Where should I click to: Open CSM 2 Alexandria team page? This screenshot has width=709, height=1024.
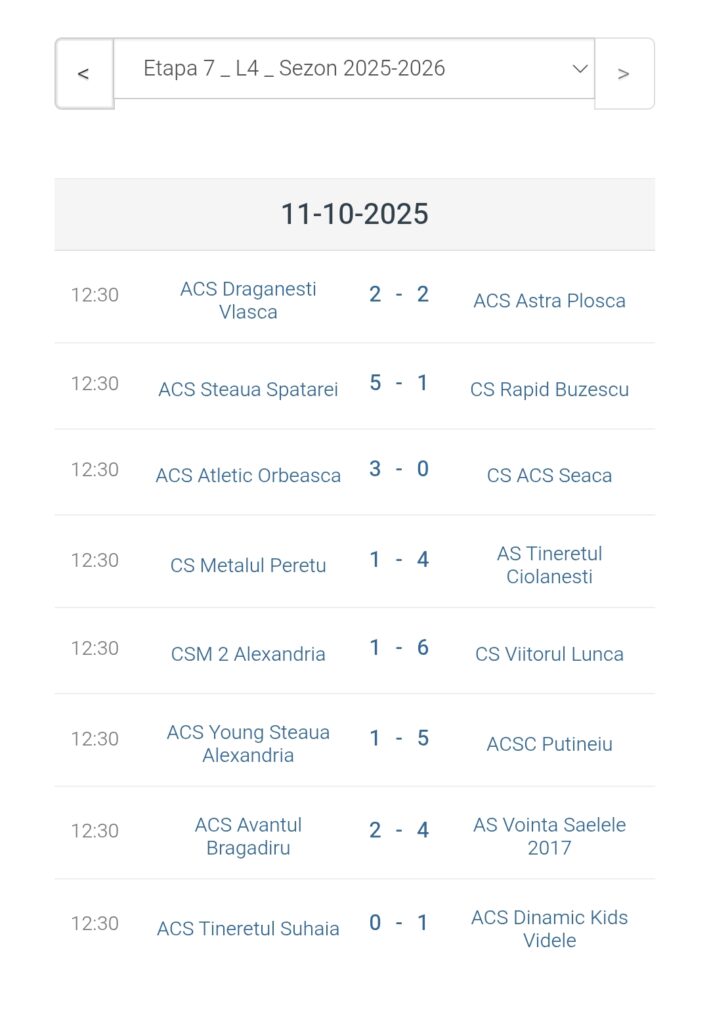pyautogui.click(x=248, y=655)
